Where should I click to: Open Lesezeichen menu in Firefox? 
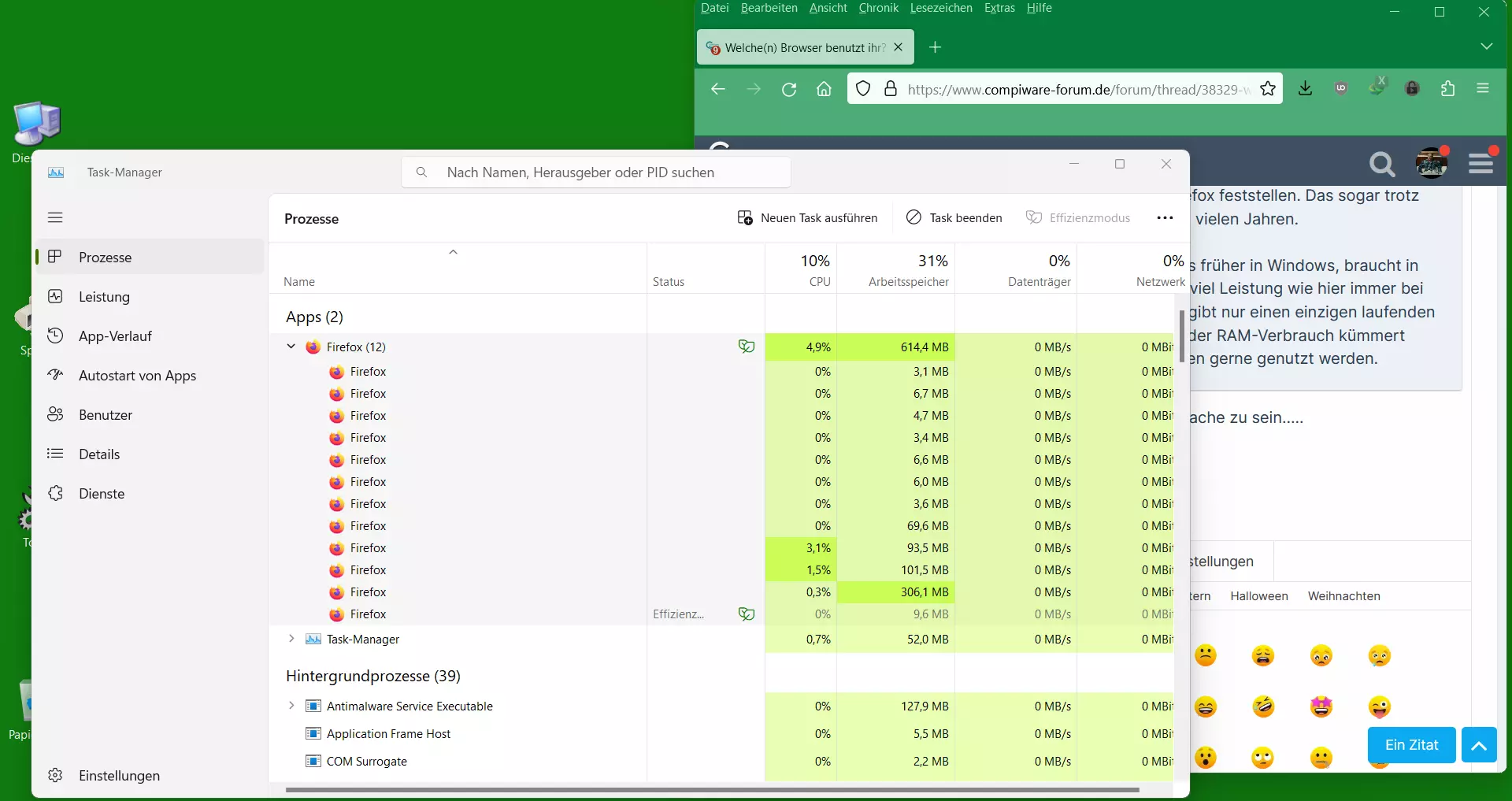pyautogui.click(x=941, y=8)
